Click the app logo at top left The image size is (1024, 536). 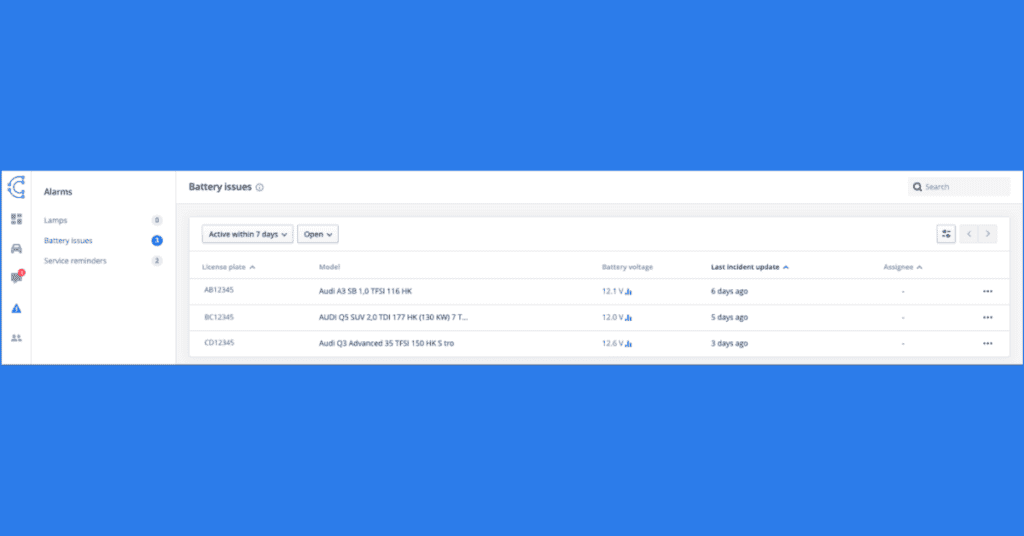pos(16,187)
